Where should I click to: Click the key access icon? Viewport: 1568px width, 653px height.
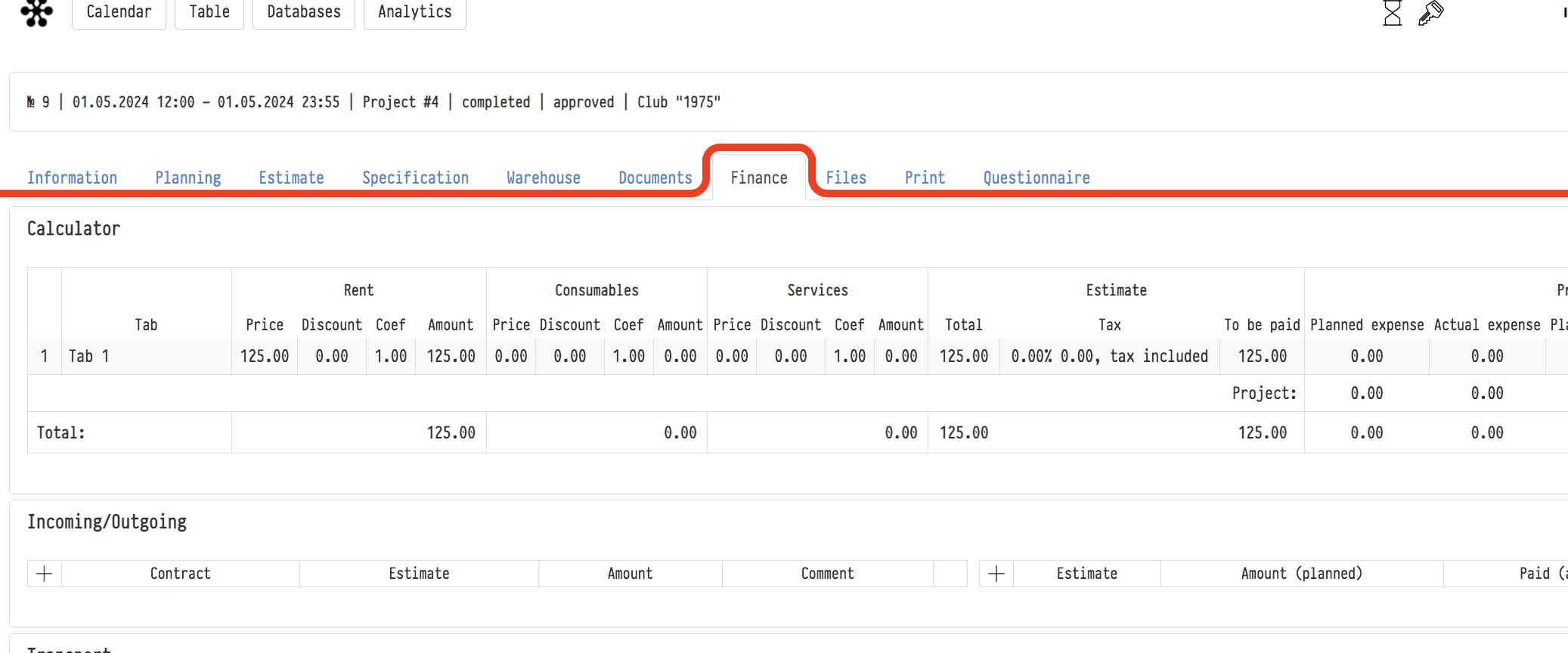[1430, 13]
